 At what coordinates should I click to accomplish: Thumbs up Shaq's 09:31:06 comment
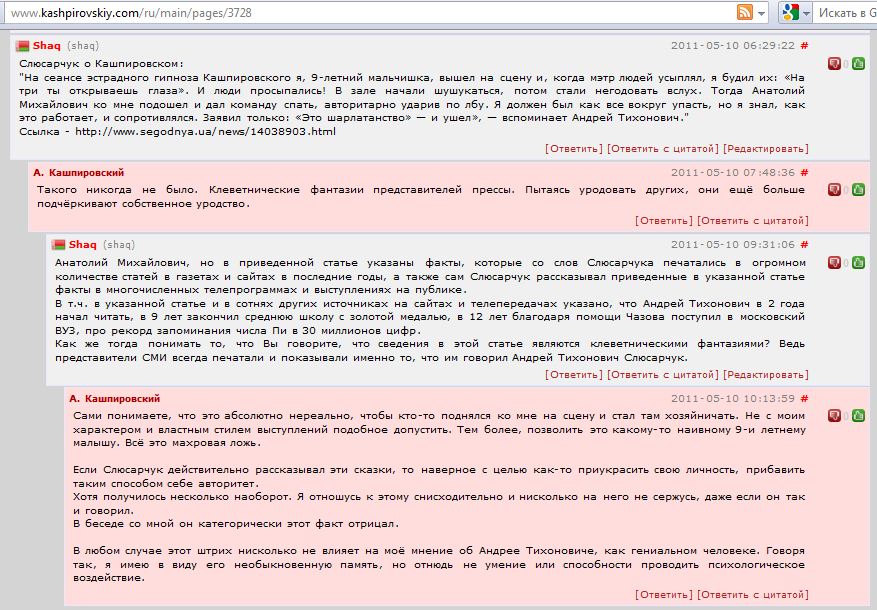point(858,262)
